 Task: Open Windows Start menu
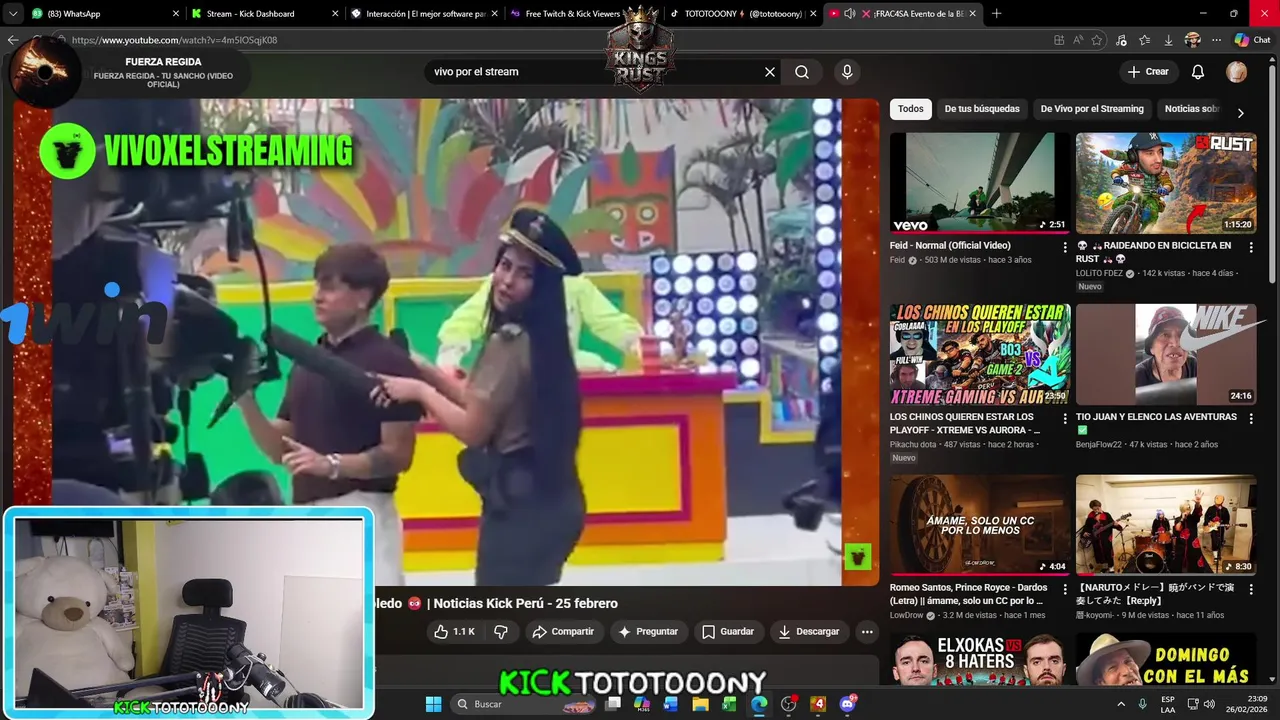click(433, 704)
